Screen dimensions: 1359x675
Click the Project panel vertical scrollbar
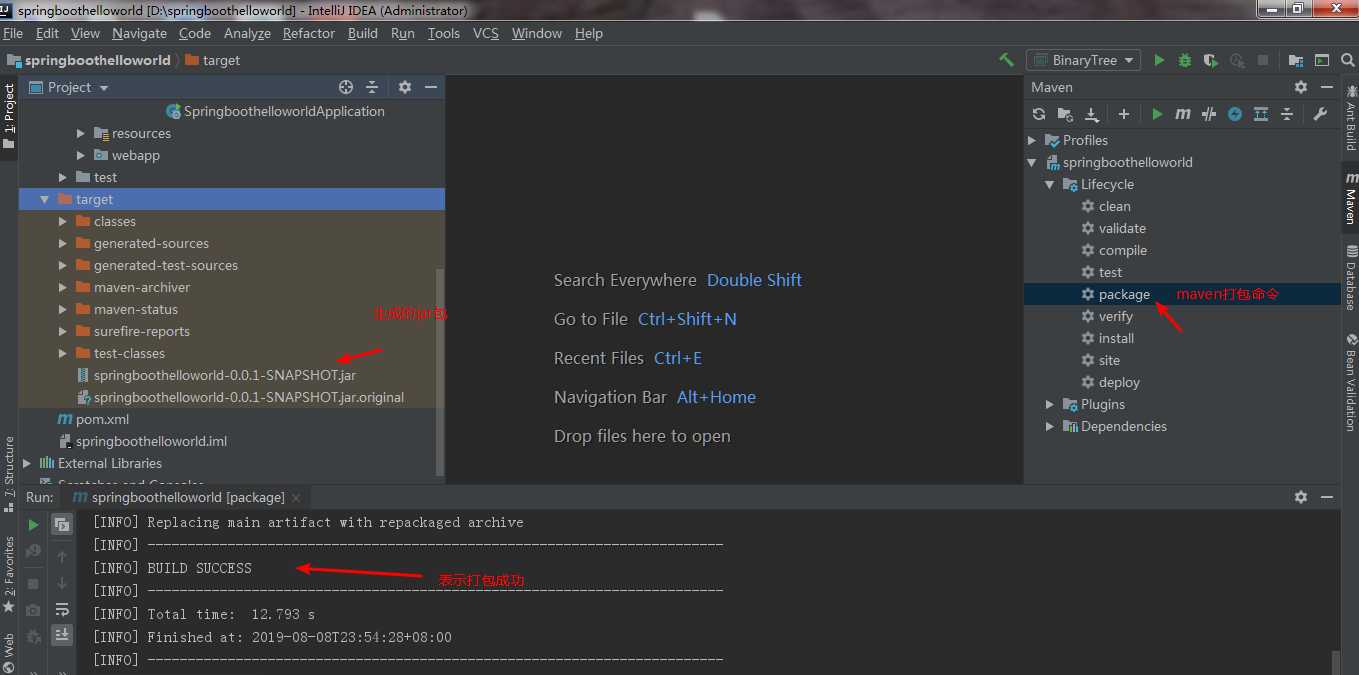[x=441, y=370]
